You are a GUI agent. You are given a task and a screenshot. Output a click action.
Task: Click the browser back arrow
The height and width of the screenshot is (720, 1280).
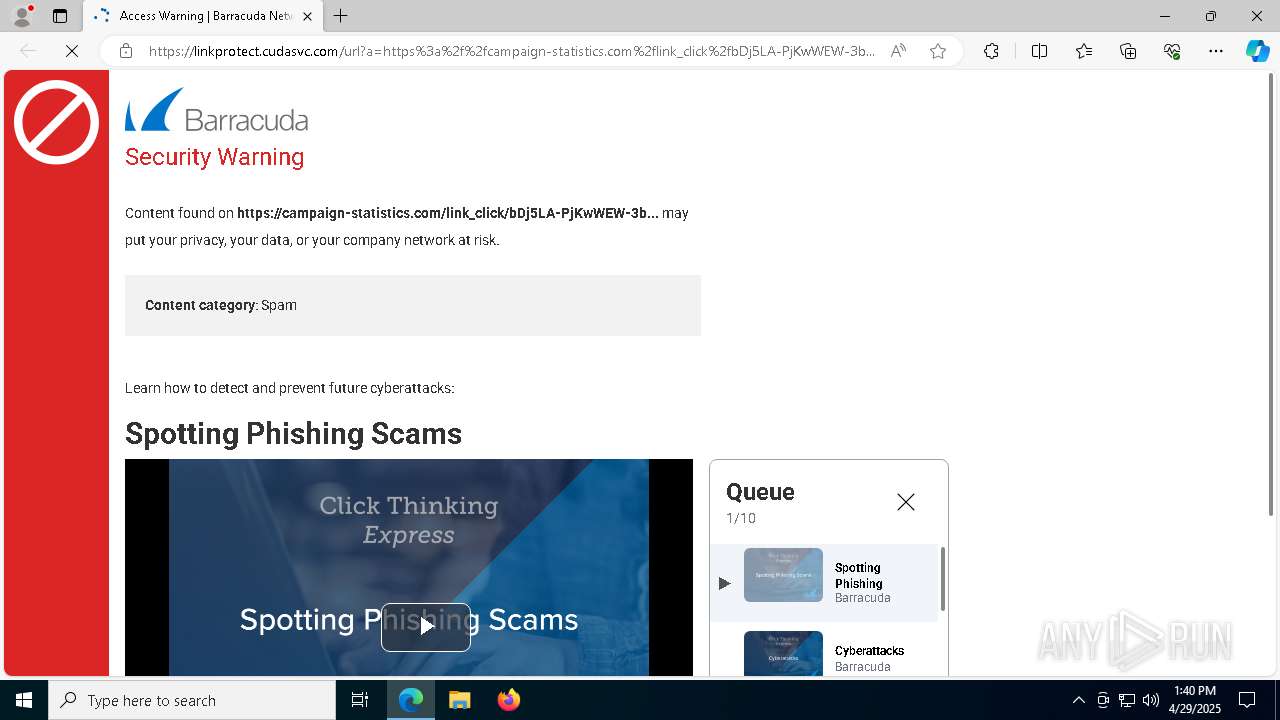(28, 51)
